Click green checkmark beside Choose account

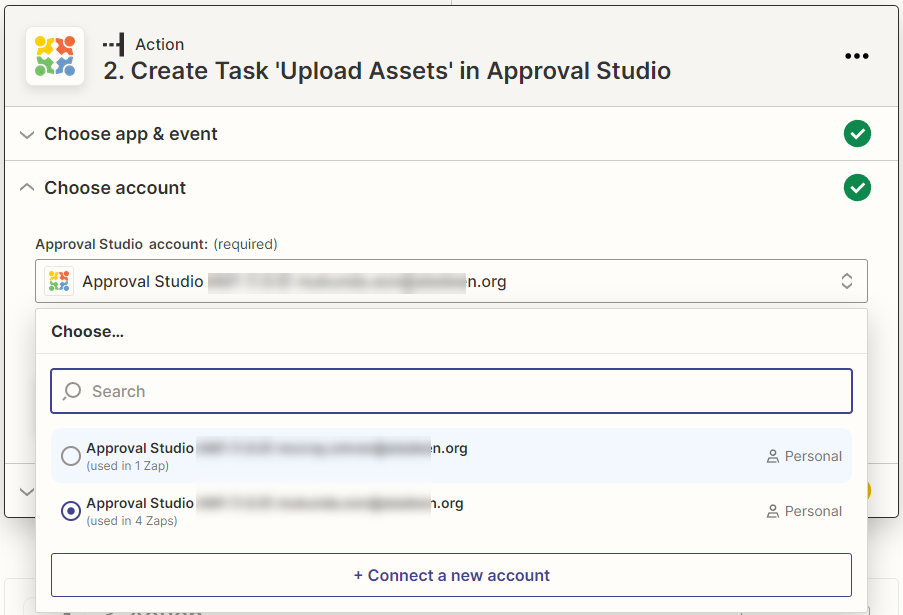856,188
